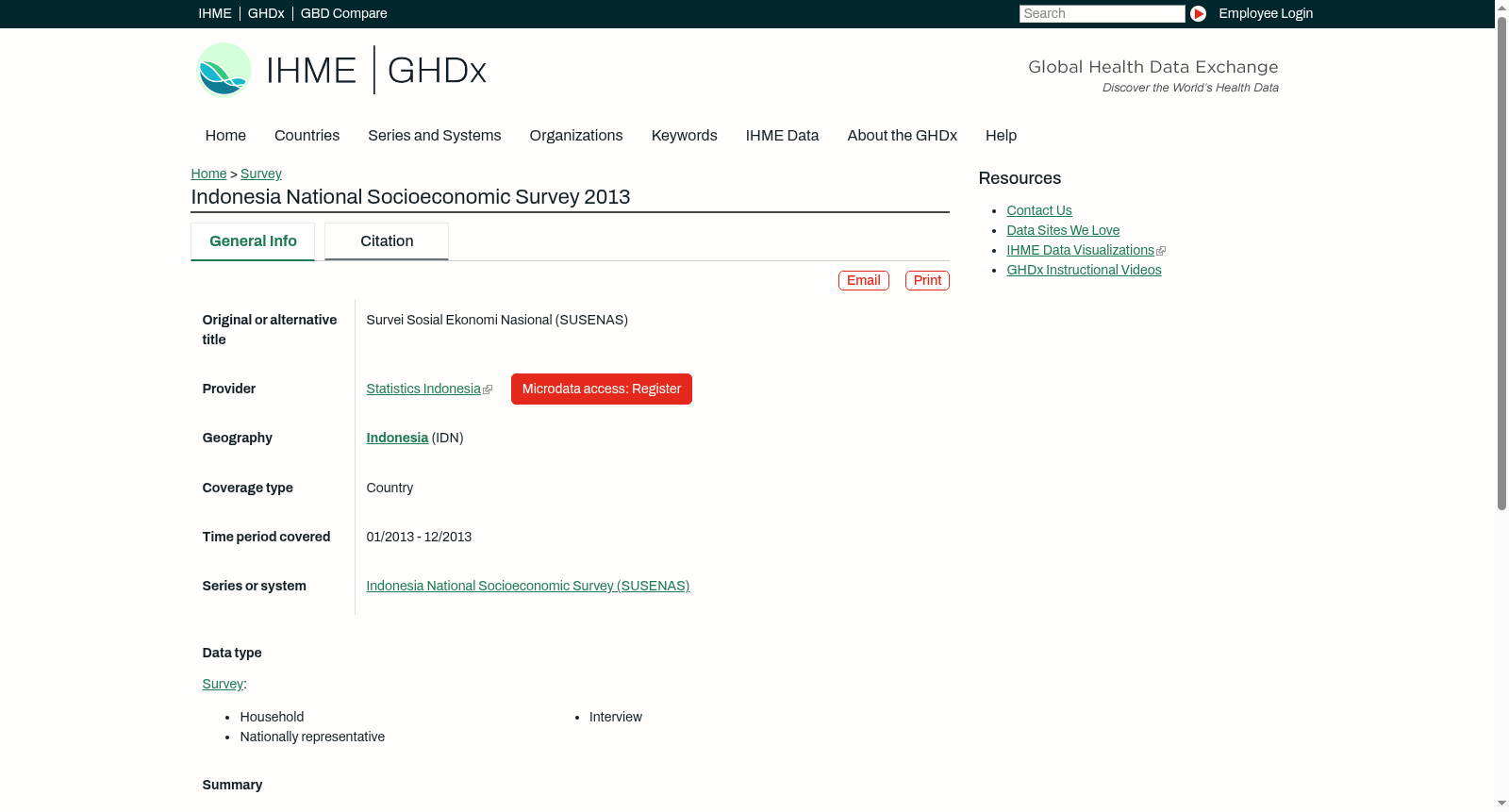Click the Household list item

tap(272, 717)
